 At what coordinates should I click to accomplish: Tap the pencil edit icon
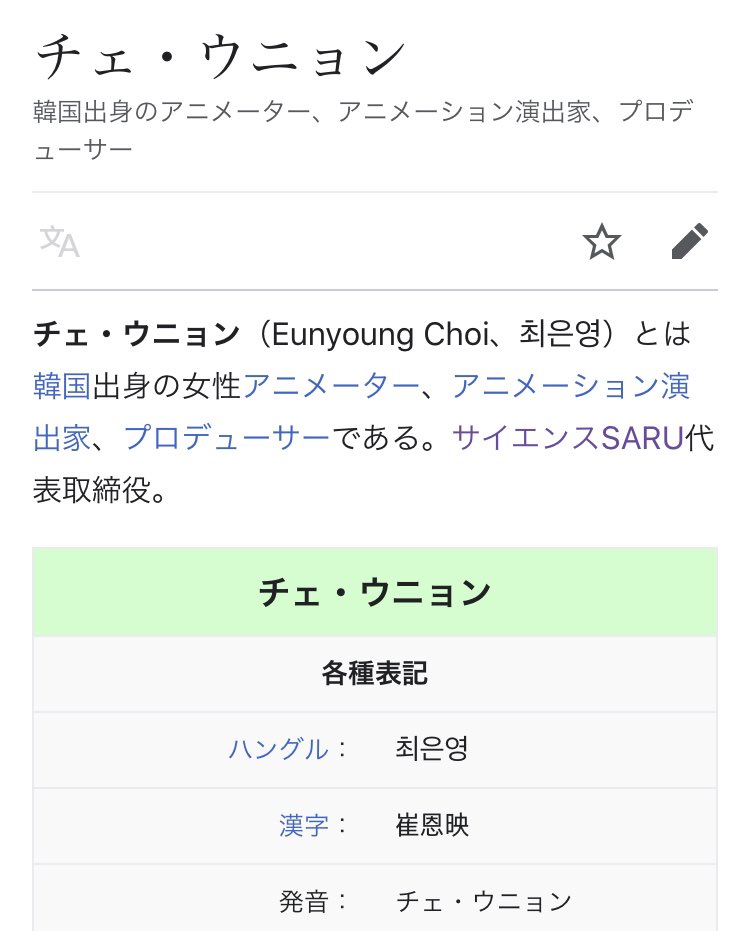[x=689, y=241]
